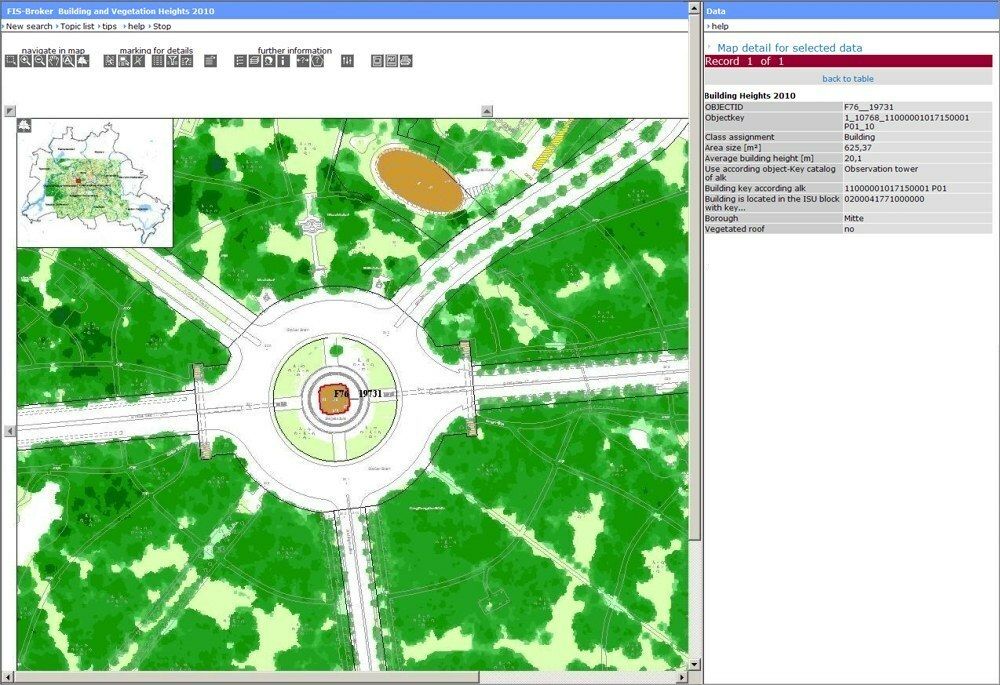Viewport: 1000px width, 685px height.
Task: Click the save map view icon
Action: point(377,61)
